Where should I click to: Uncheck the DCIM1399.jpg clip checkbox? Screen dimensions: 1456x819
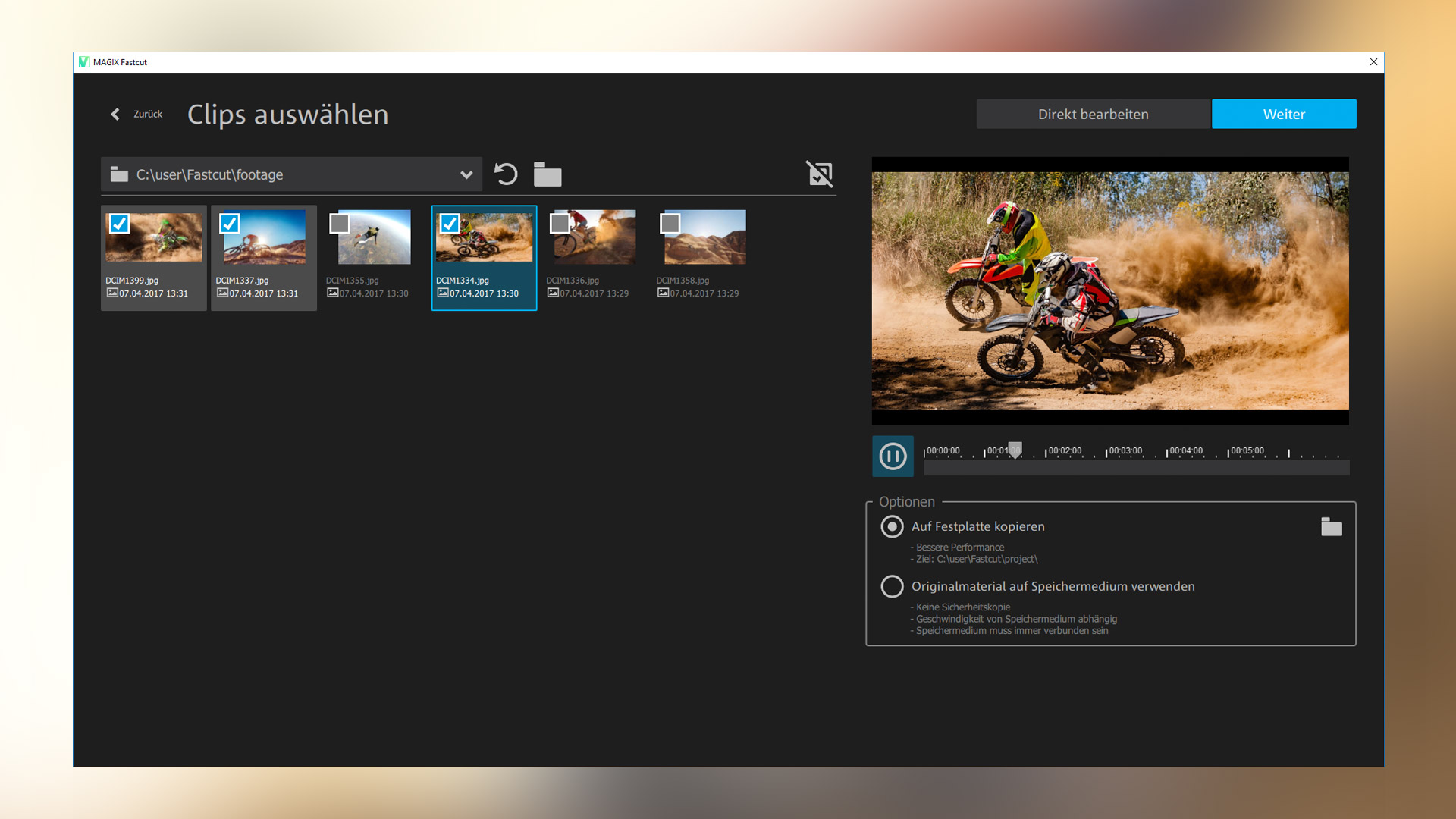pyautogui.click(x=119, y=224)
